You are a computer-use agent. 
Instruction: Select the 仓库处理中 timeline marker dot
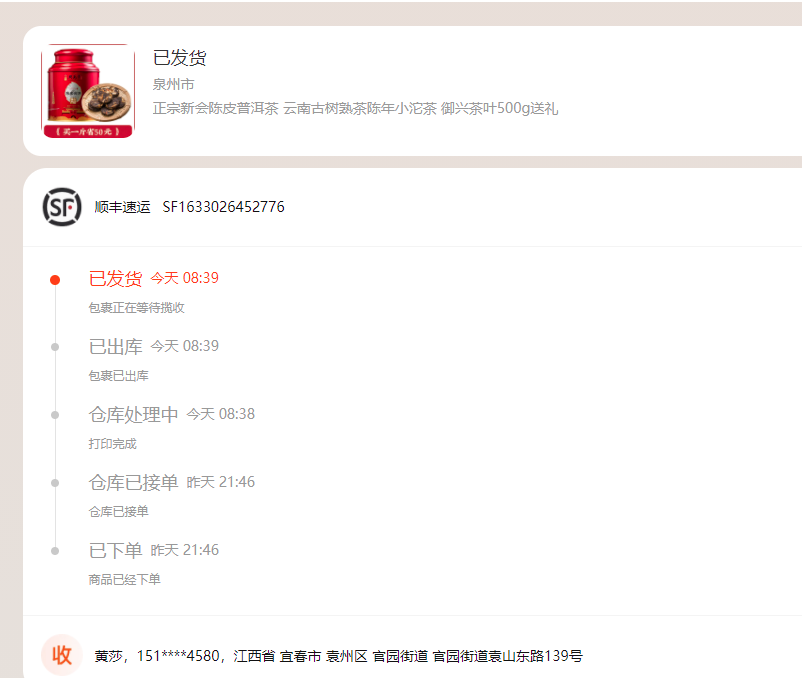point(55,415)
